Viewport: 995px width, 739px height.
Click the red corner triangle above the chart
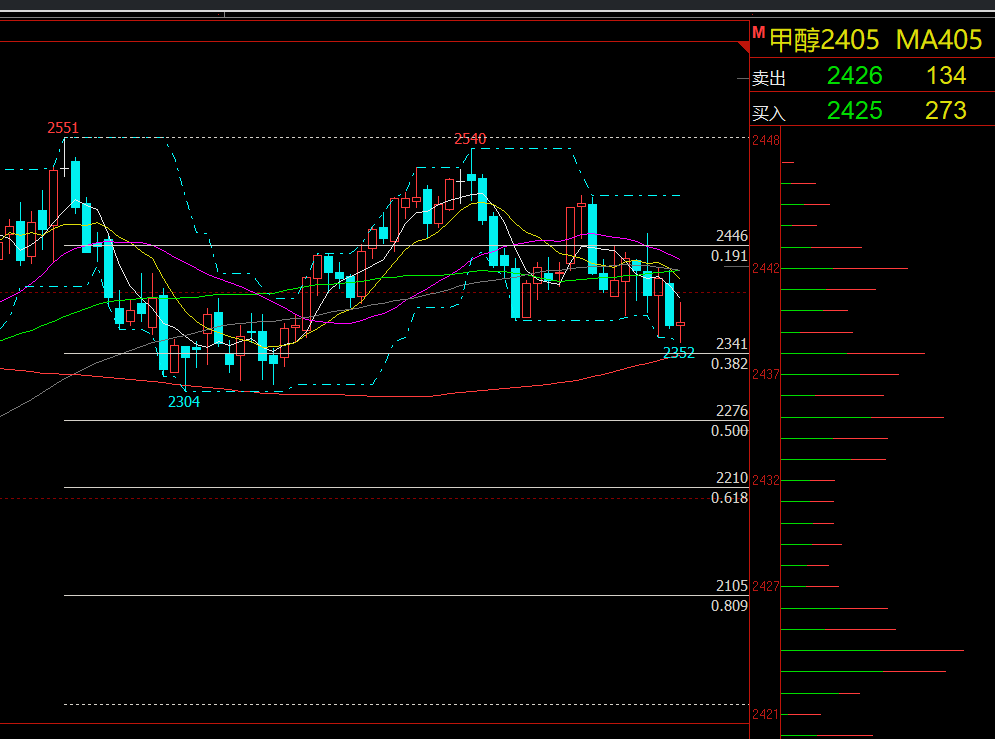tap(743, 47)
